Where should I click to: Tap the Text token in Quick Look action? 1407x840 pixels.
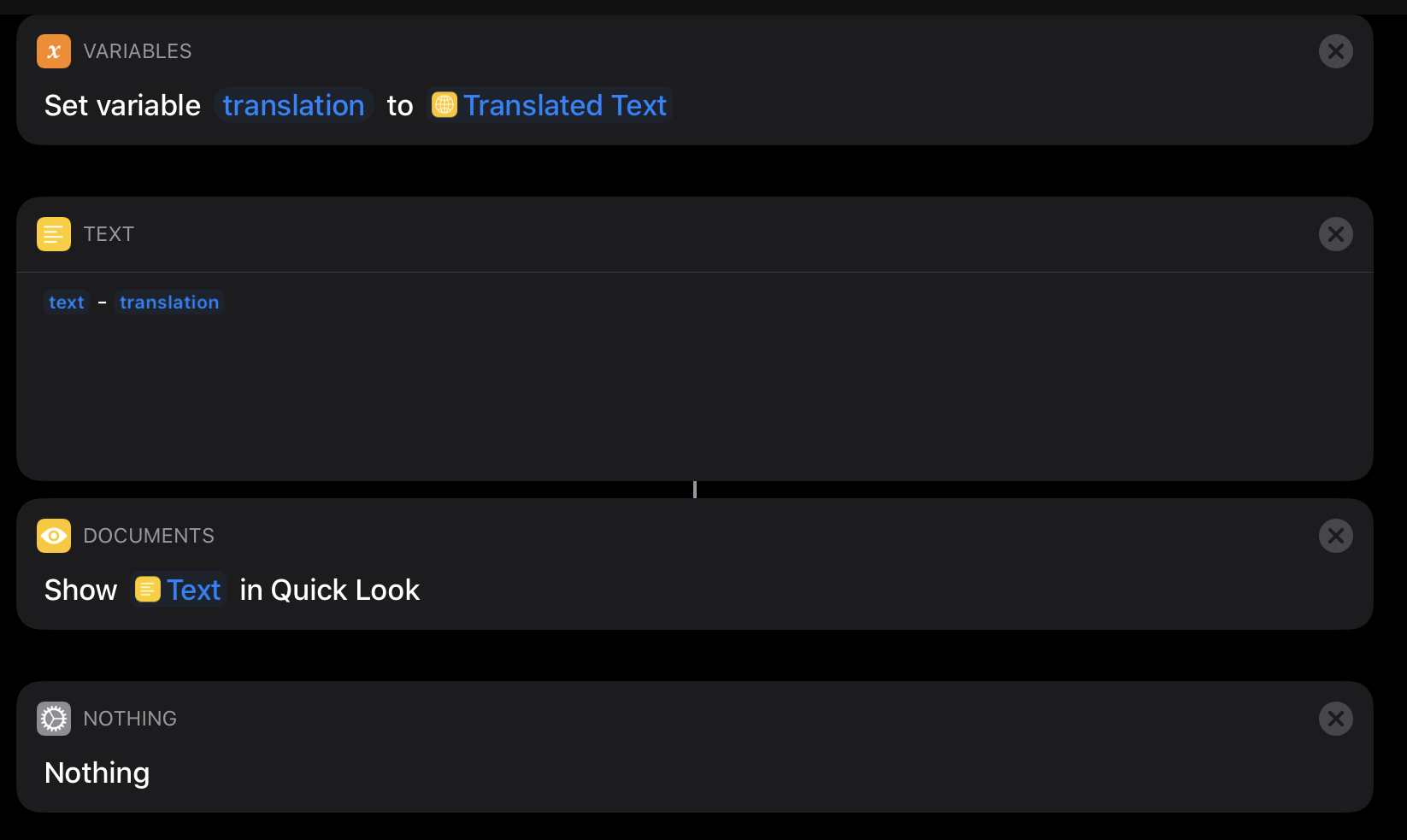click(x=179, y=590)
